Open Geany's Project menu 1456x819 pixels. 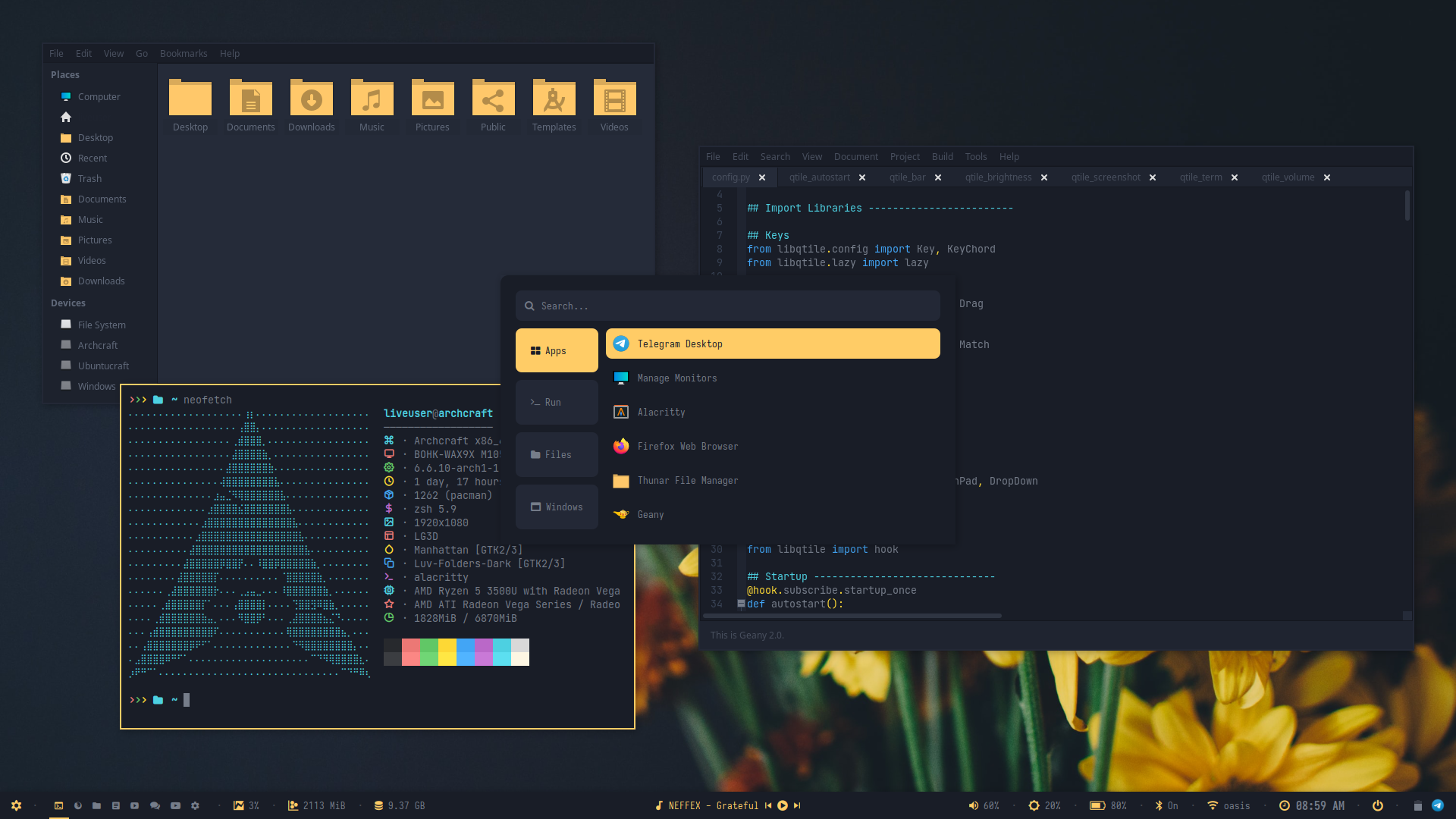point(904,156)
